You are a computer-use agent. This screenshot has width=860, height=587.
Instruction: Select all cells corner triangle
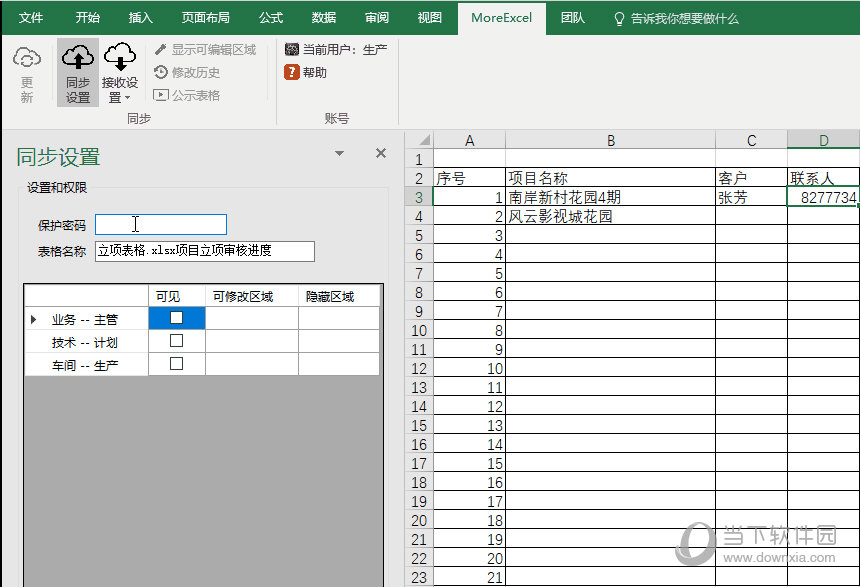(420, 140)
